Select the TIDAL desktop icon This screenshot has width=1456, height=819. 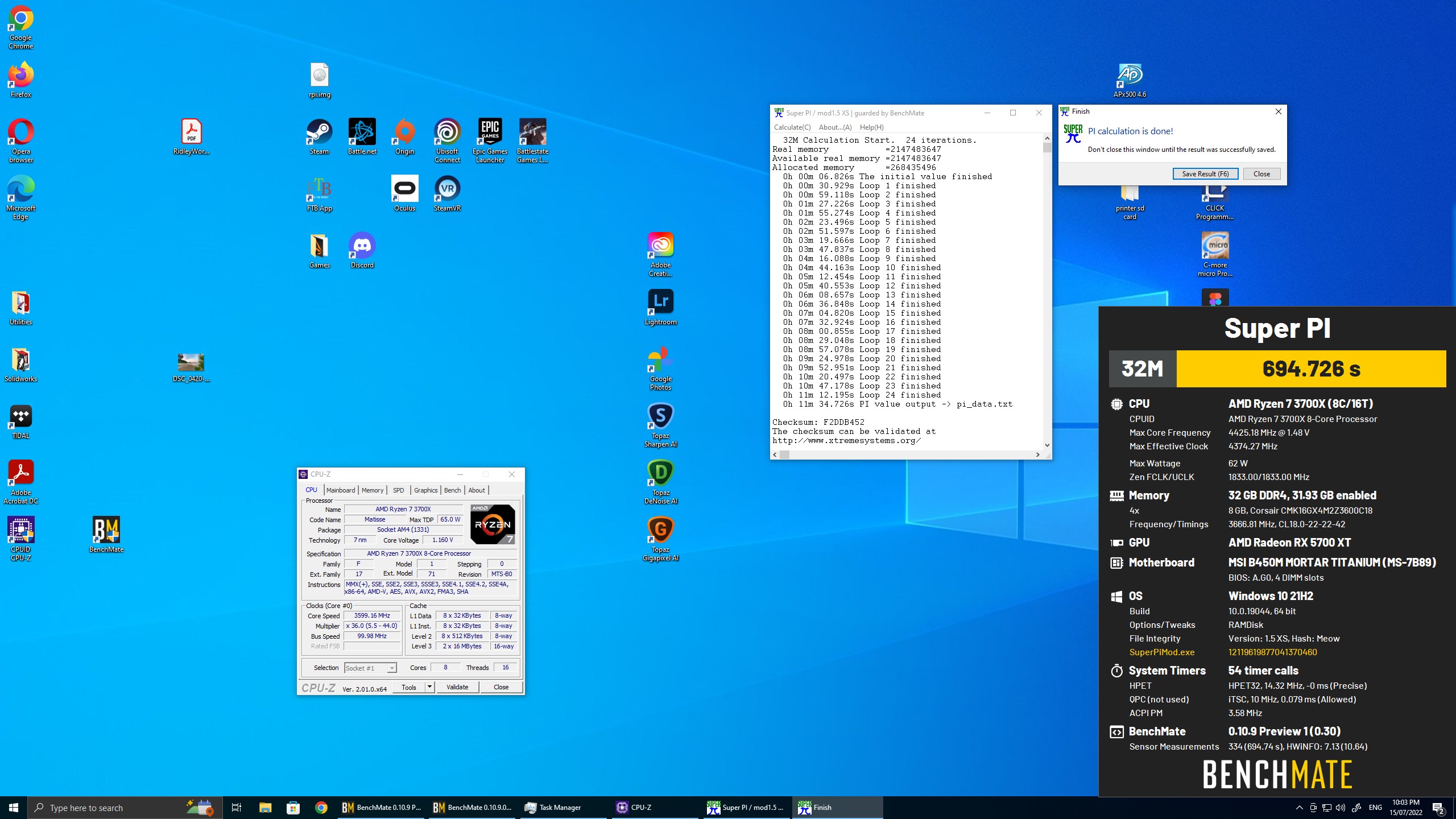pos(20,421)
